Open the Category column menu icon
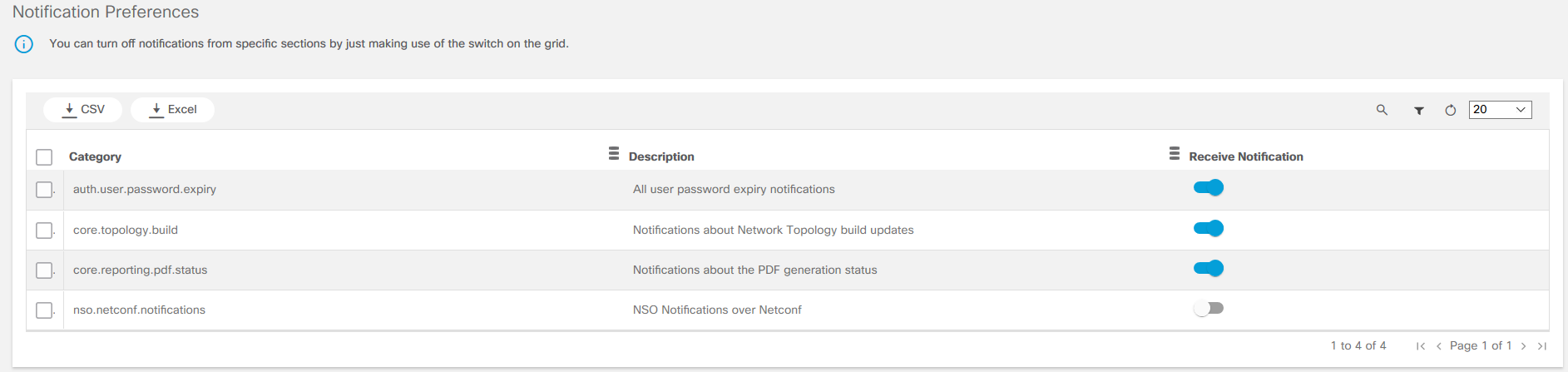The image size is (1568, 372). pyautogui.click(x=614, y=154)
